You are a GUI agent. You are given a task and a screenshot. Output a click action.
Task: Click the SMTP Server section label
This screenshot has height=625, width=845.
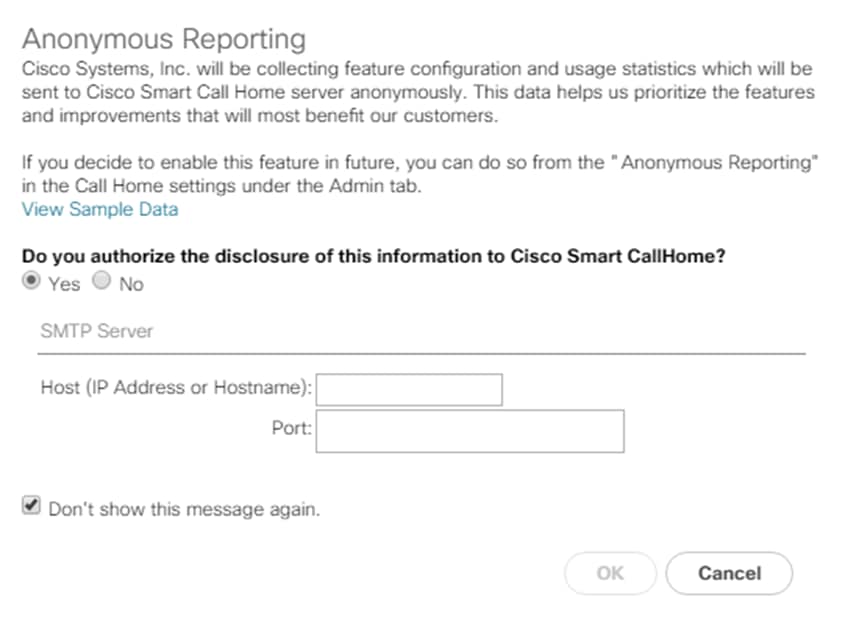pos(97,331)
